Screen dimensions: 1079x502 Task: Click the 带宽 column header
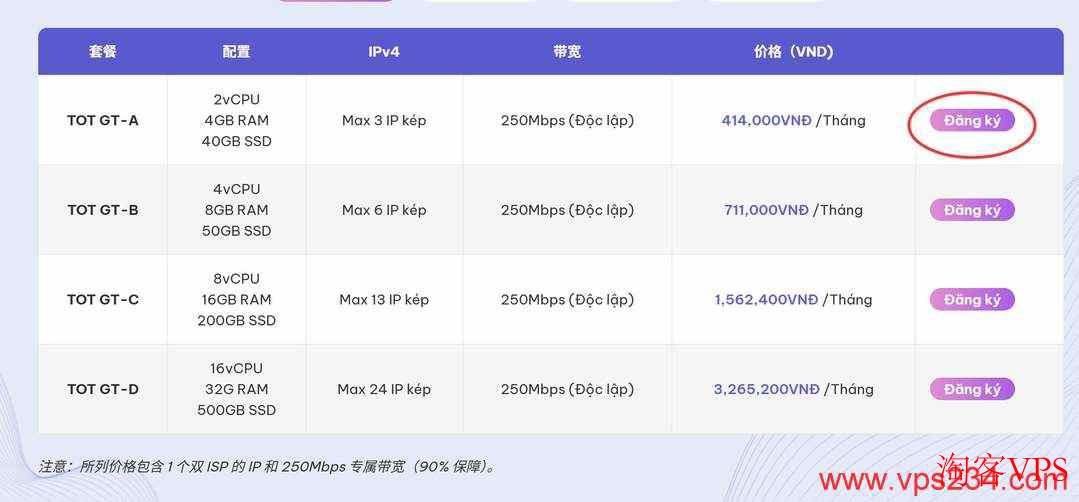coord(567,51)
